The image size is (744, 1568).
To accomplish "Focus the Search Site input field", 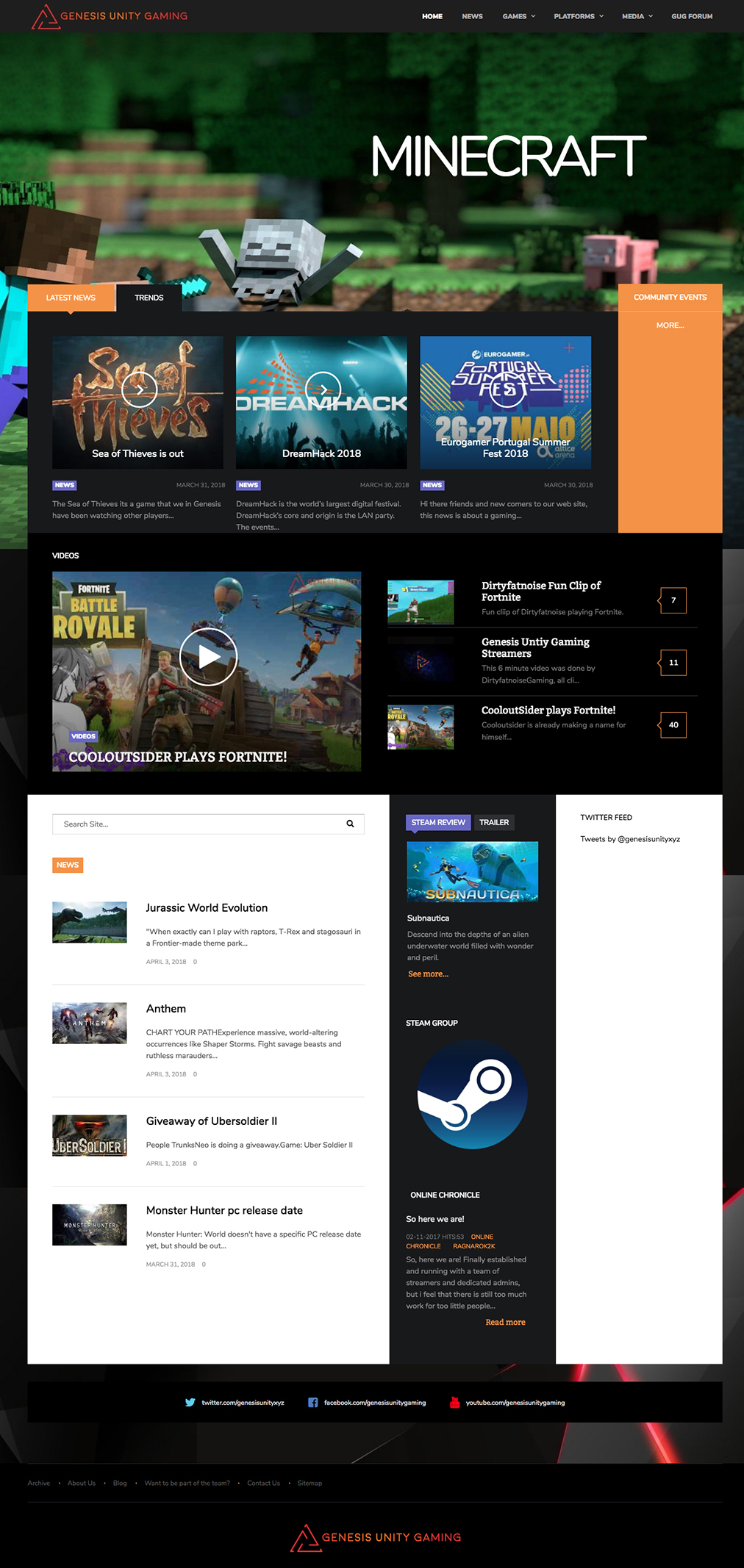I will (198, 824).
